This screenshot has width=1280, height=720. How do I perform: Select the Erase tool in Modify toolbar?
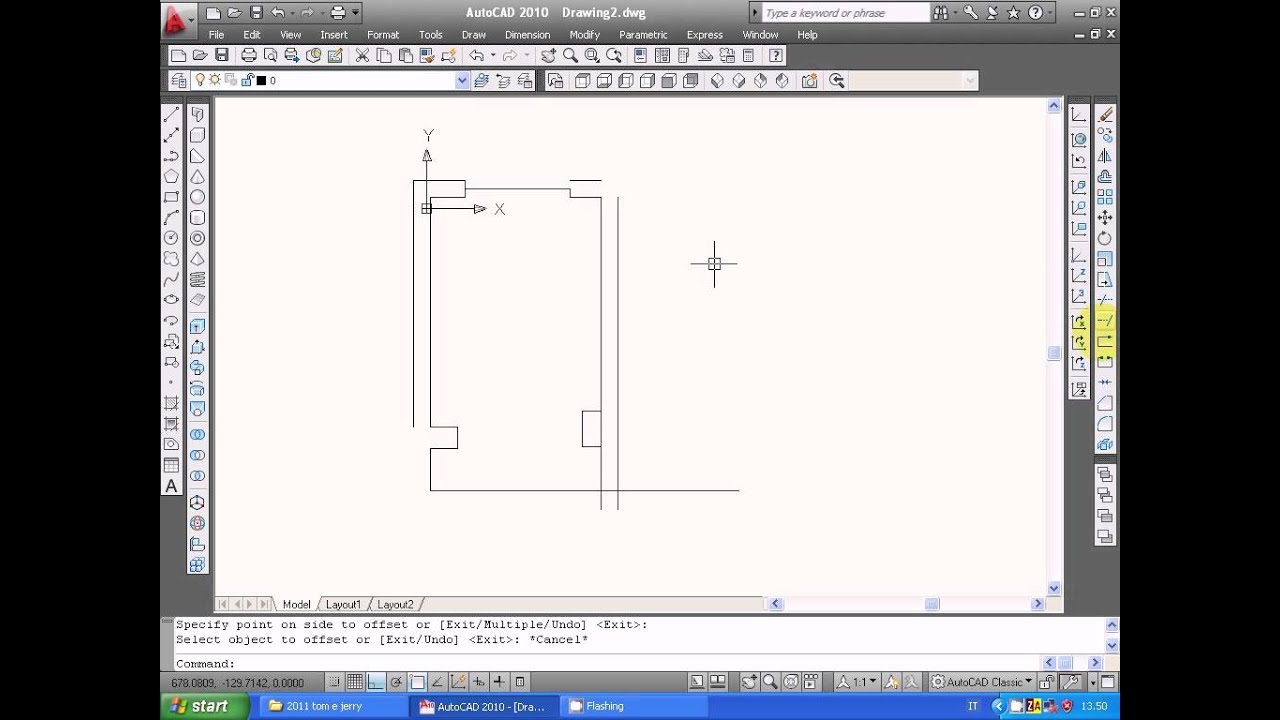point(1105,114)
